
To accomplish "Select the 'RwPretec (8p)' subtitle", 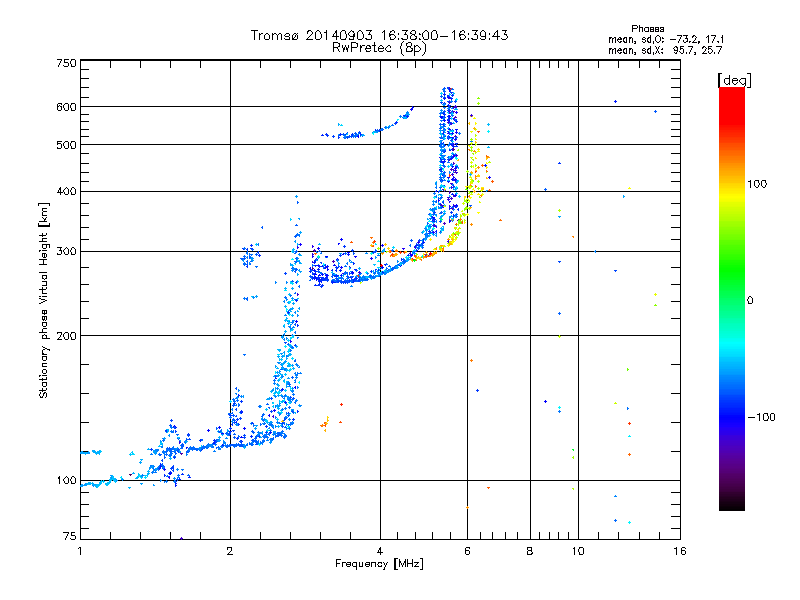I will coord(379,48).
